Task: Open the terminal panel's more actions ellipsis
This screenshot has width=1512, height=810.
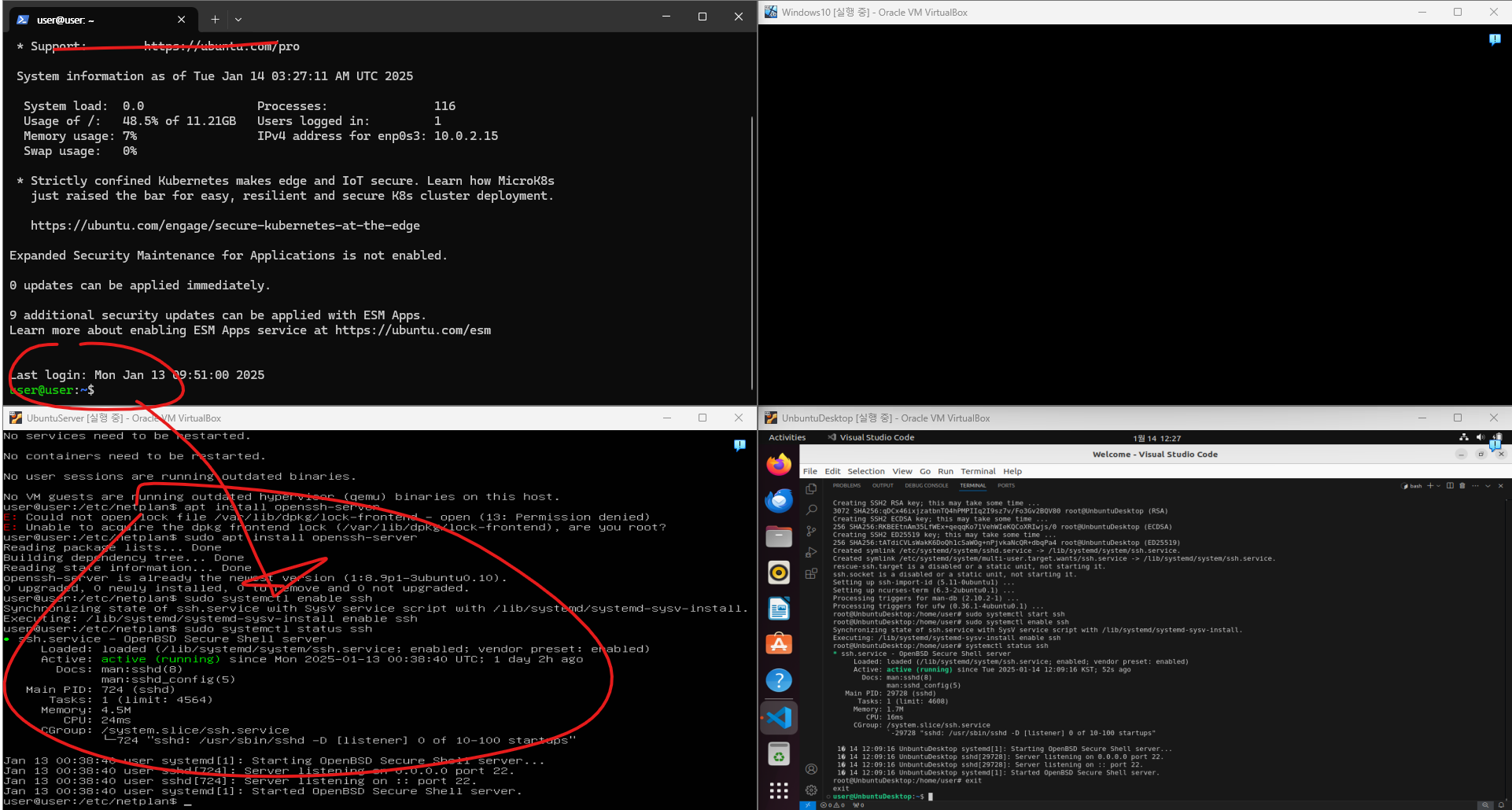Action: click(1475, 486)
